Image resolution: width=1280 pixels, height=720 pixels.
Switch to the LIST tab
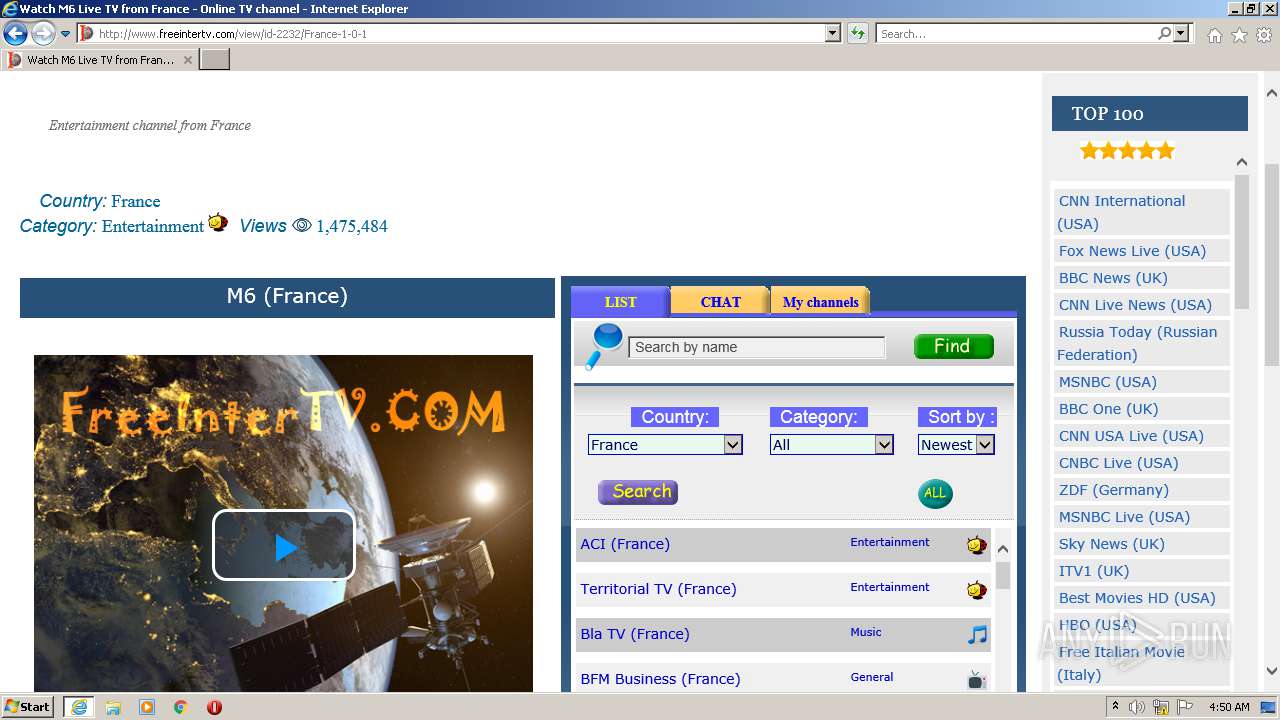[620, 302]
